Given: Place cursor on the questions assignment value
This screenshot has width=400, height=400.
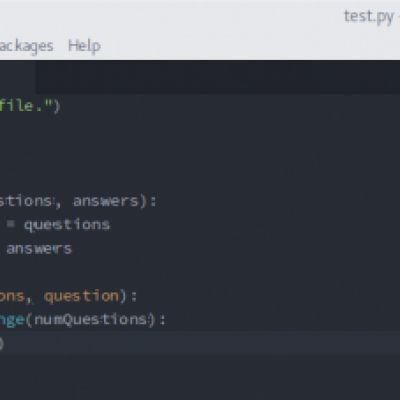Looking at the screenshot, I should [x=67, y=225].
